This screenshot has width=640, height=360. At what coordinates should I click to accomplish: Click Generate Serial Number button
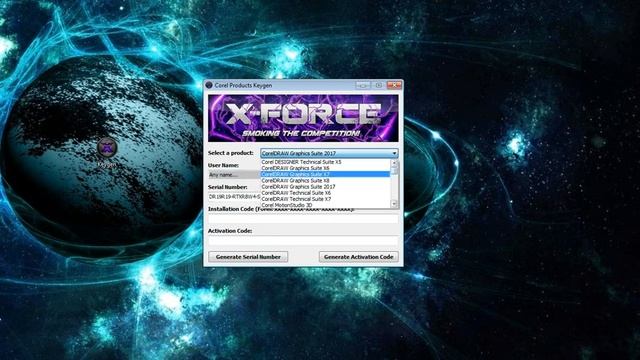(x=248, y=257)
